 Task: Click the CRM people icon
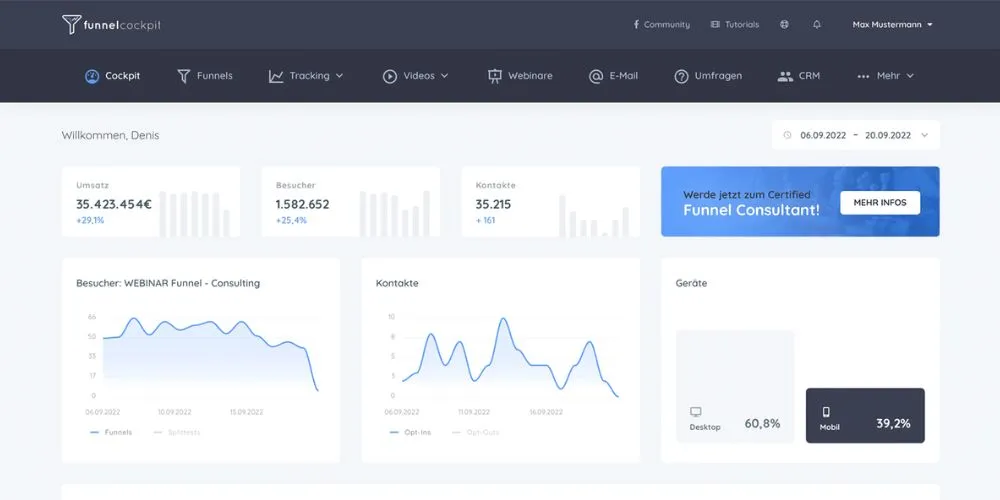coord(785,76)
